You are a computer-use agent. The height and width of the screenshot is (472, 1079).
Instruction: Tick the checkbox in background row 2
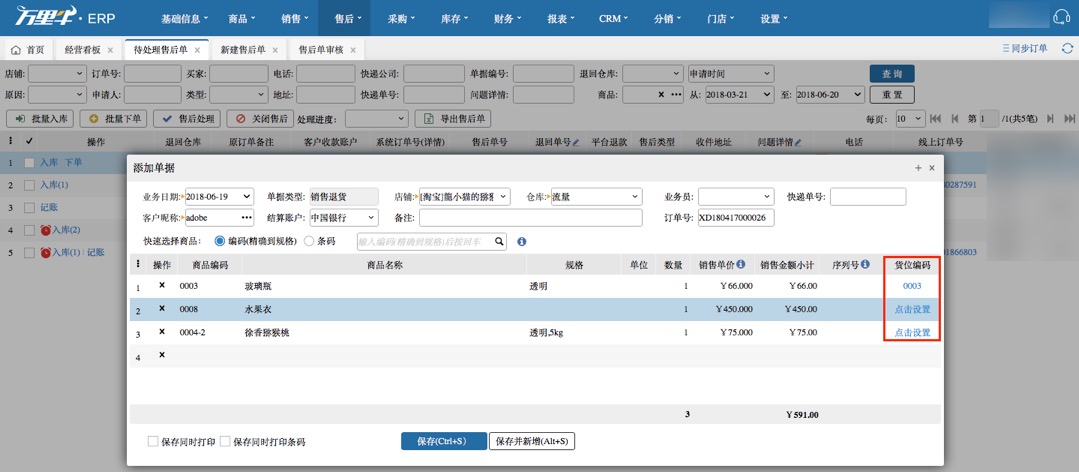click(29, 185)
